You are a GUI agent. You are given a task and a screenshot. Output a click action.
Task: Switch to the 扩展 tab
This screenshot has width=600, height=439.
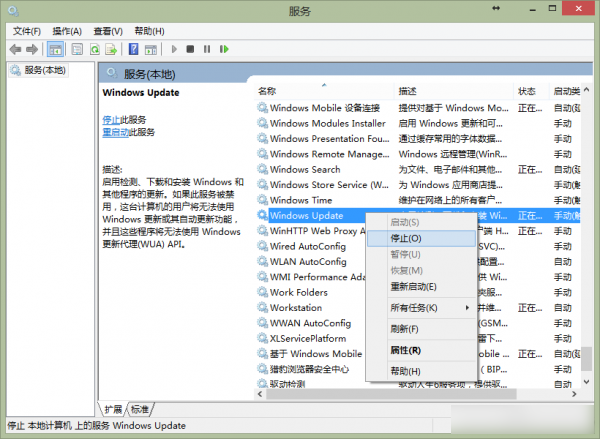113,410
